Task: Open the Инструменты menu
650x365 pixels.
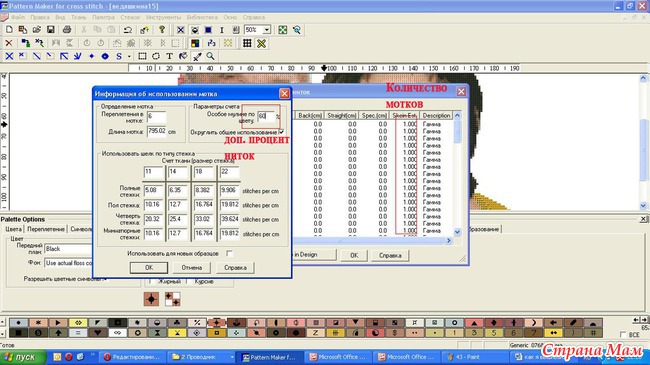Action: (163, 17)
